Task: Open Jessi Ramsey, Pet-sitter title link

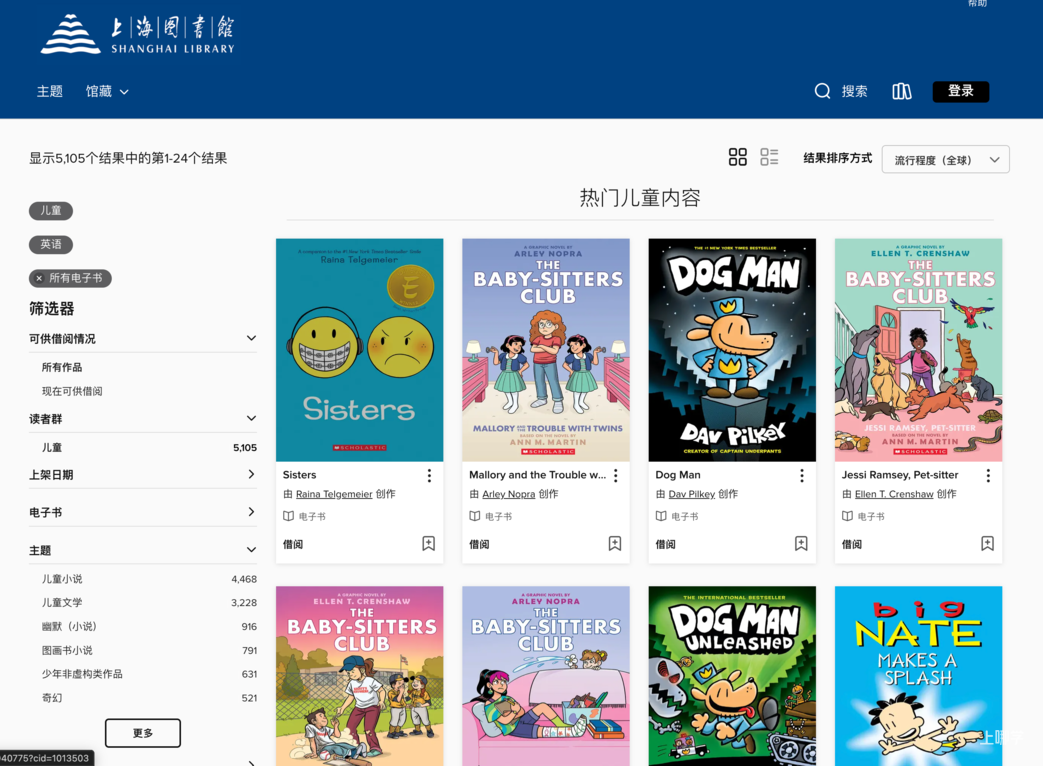Action: [x=900, y=475]
